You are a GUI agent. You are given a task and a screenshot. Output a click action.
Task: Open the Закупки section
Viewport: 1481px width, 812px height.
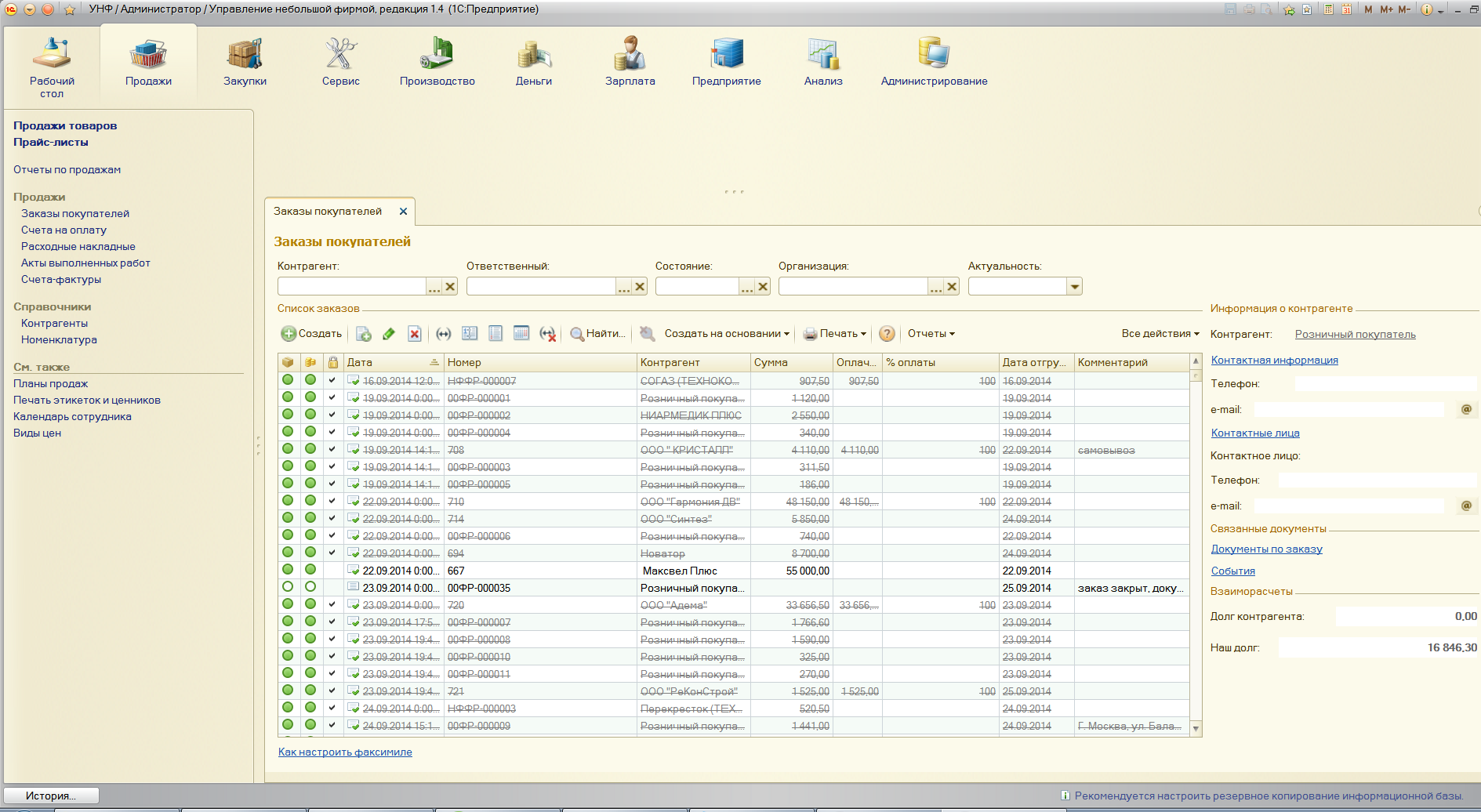(245, 63)
